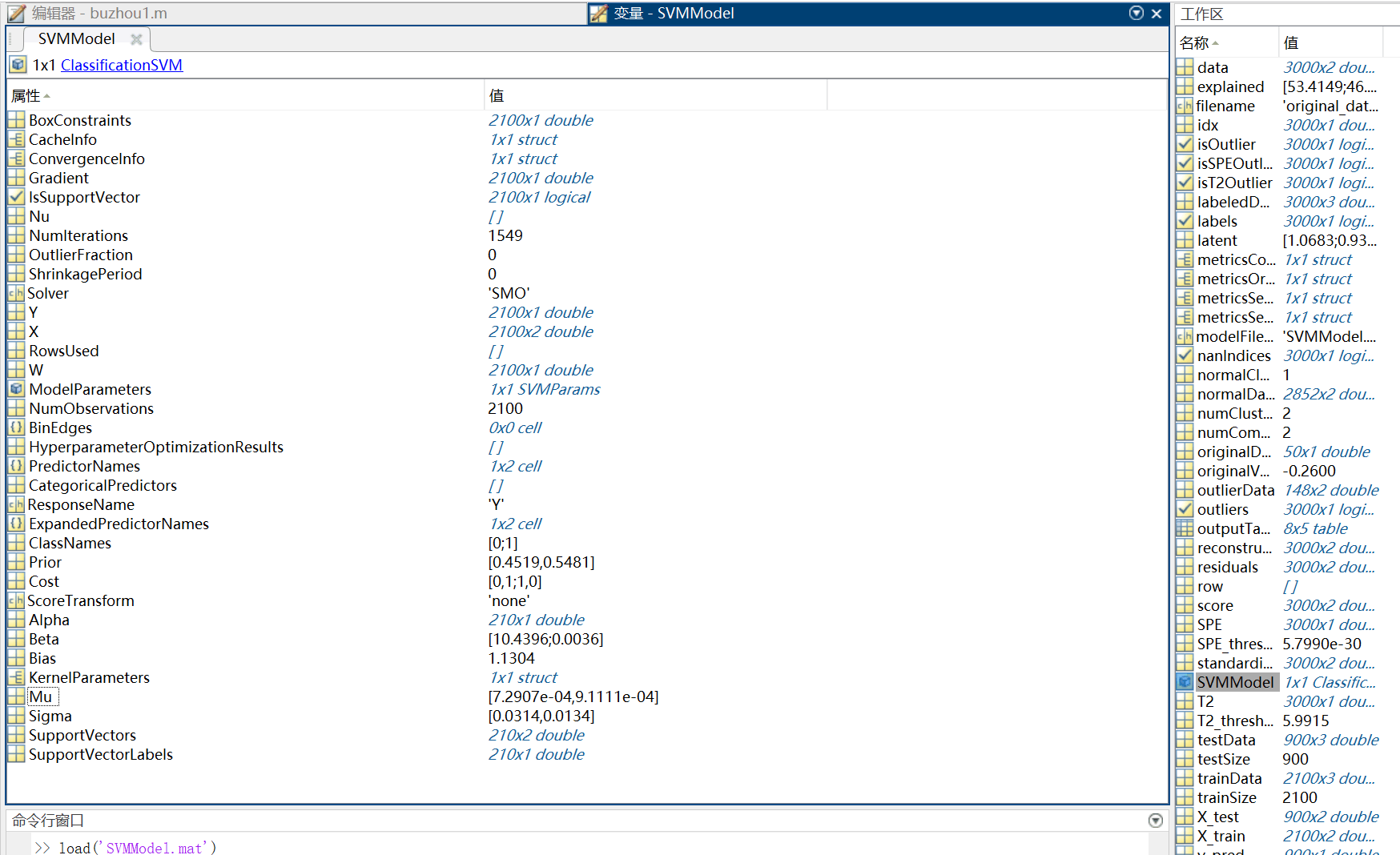Close the SVMModel variable tab
Screen dimensions: 1400x855
[x=136, y=39]
